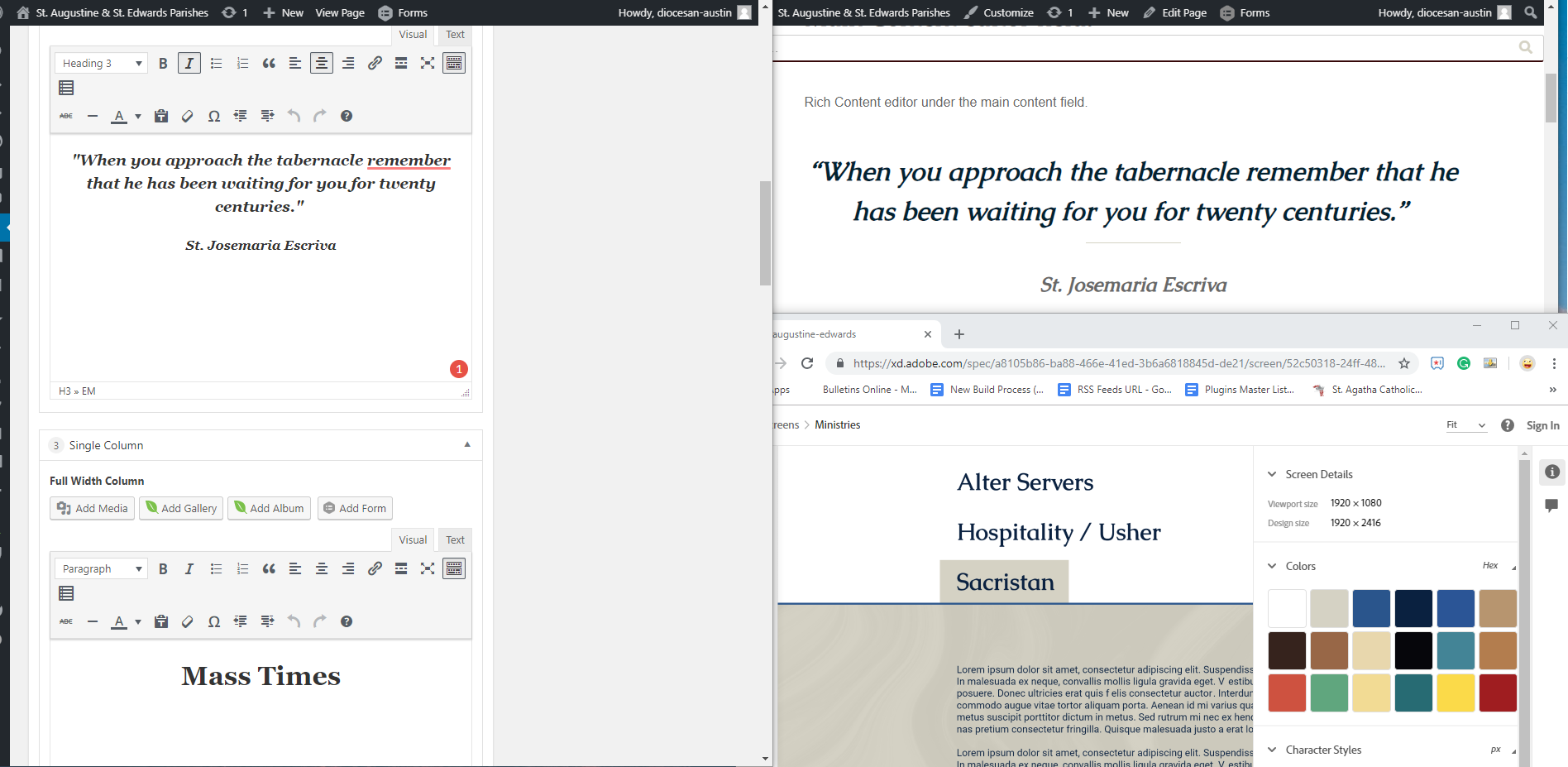Screen dimensions: 1568x767
Task: Open the Heading 3 format dropdown
Action: point(101,64)
